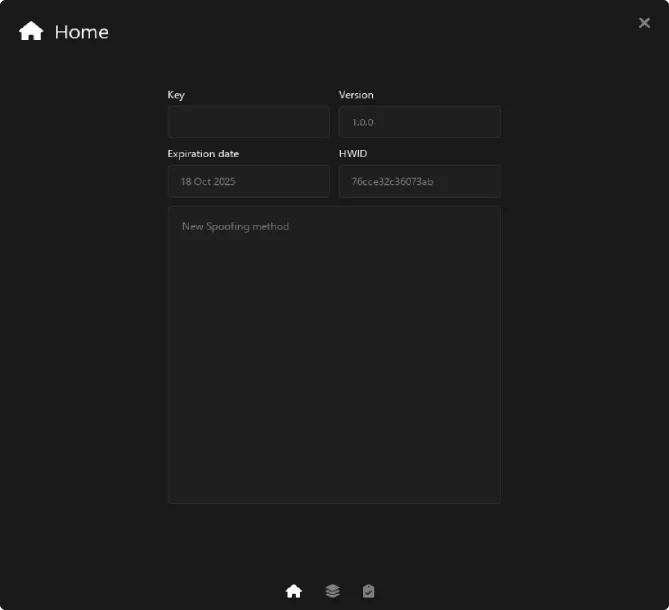Screen dimensions: 669x610
Task: Click empty bottom area of changelog panel
Action: tap(334, 470)
